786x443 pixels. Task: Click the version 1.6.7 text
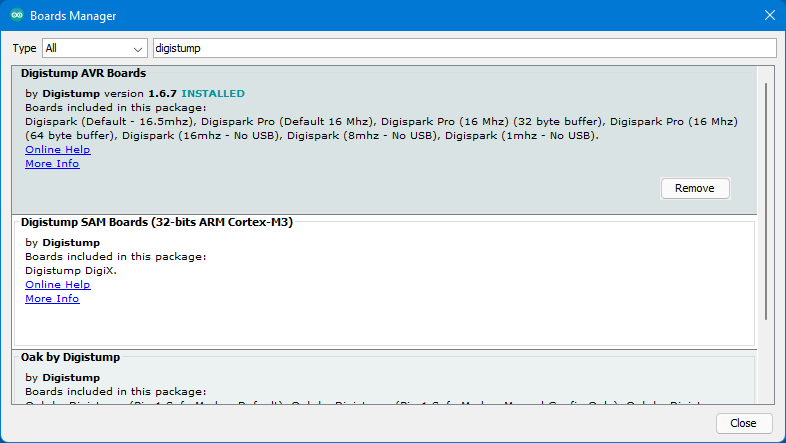click(140, 93)
